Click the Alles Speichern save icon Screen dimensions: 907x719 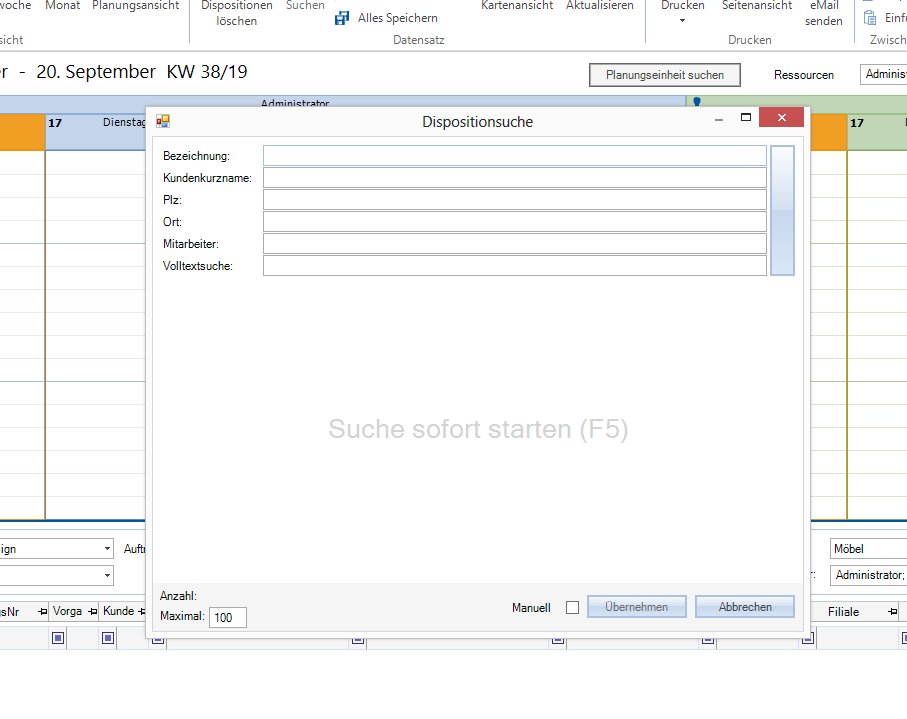[x=341, y=17]
